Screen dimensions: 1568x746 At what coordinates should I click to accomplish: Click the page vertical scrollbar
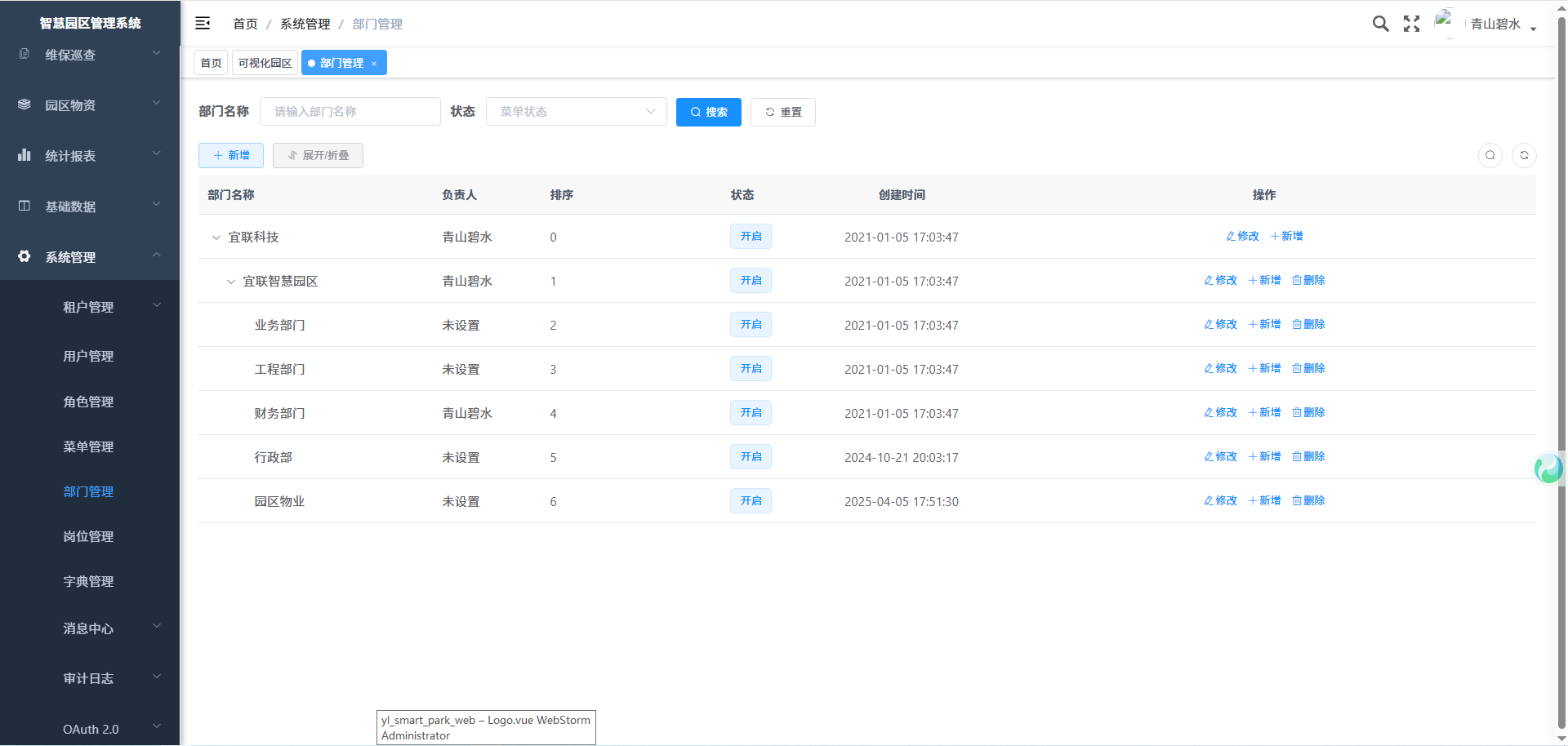(x=1561, y=326)
